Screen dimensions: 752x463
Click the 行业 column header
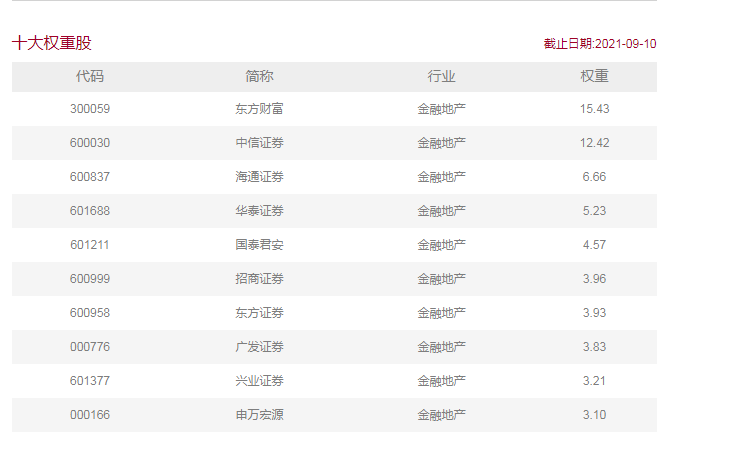[x=441, y=76]
